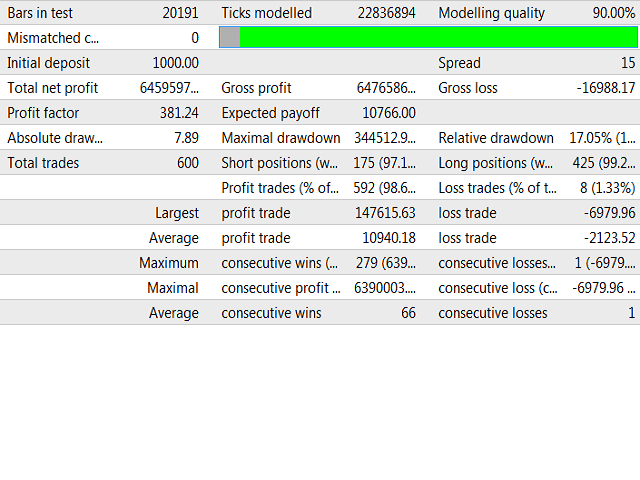The width and height of the screenshot is (640, 480).
Task: Select the absolute drawdown value 7.89
Action: pyautogui.click(x=187, y=138)
